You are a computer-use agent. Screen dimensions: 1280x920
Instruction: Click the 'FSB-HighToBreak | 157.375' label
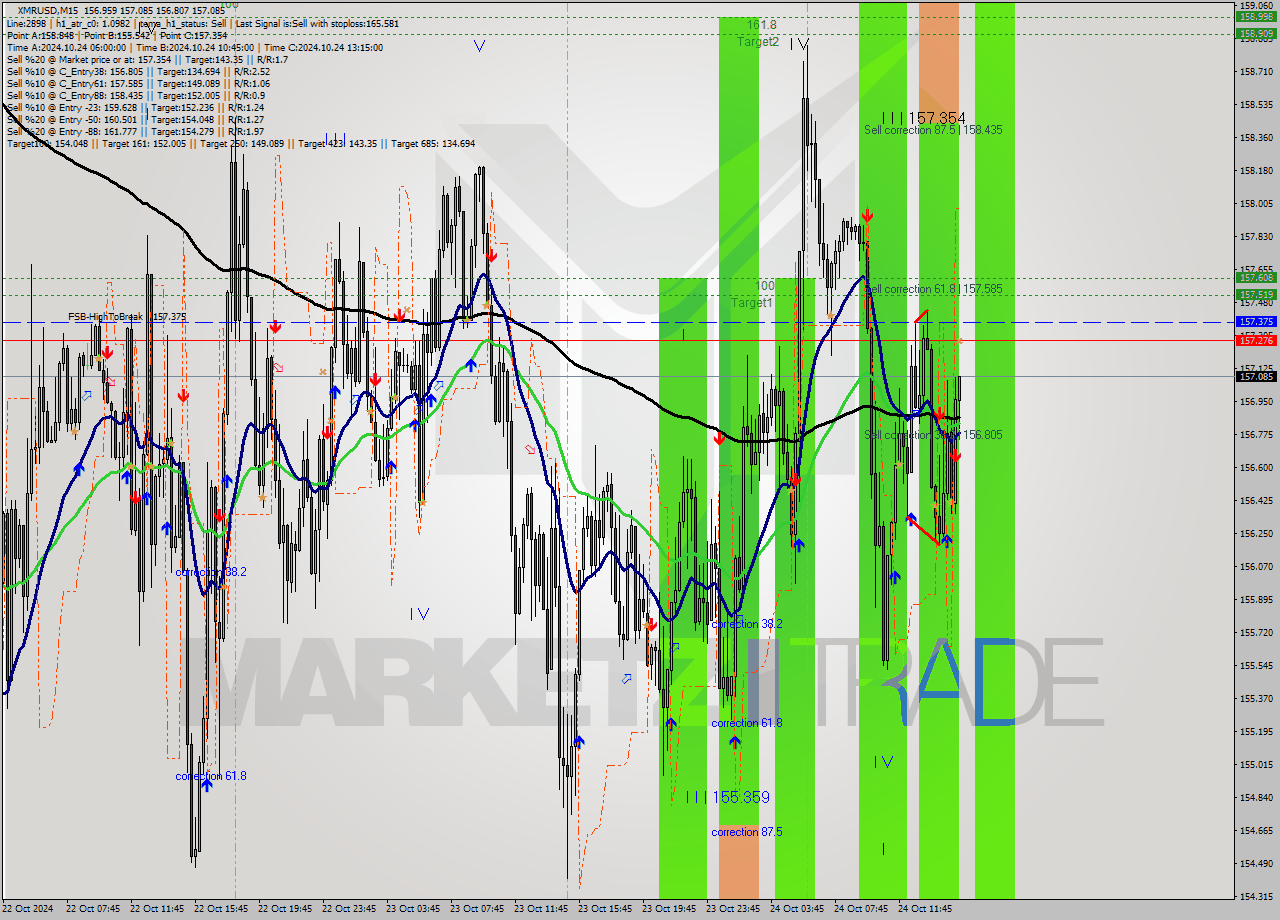click(x=127, y=317)
